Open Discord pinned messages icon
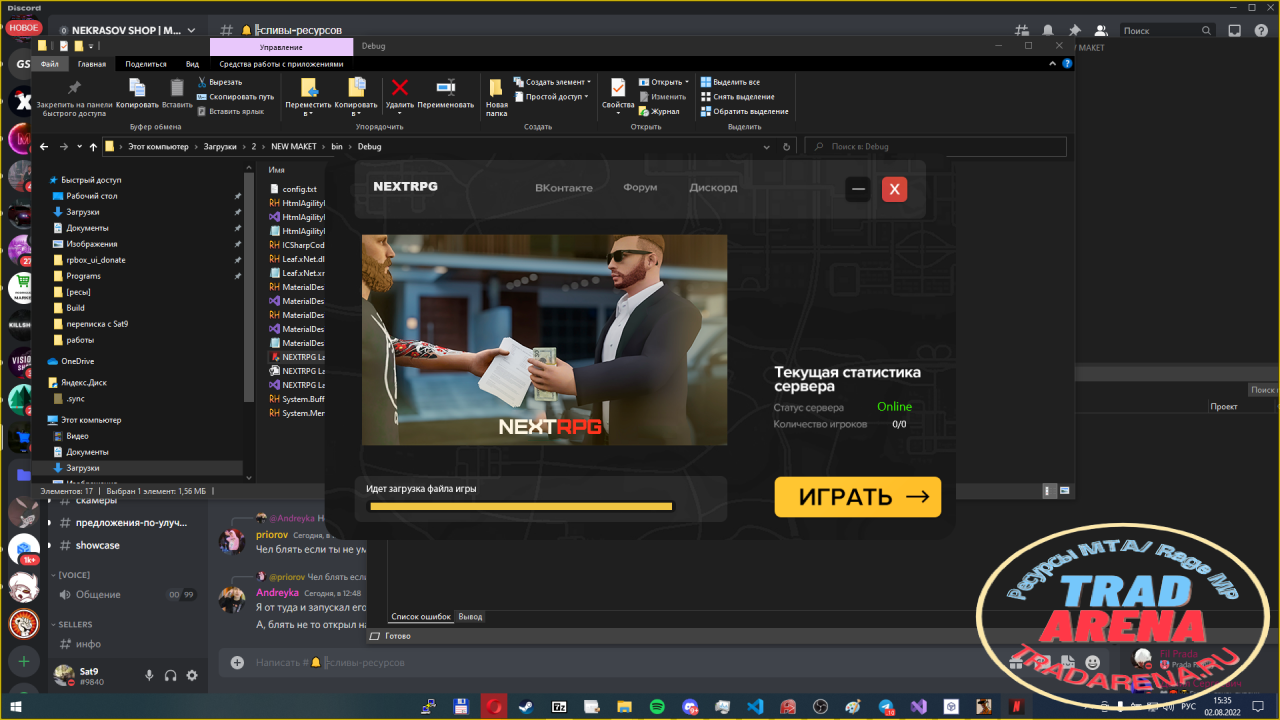 pyautogui.click(x=1074, y=31)
